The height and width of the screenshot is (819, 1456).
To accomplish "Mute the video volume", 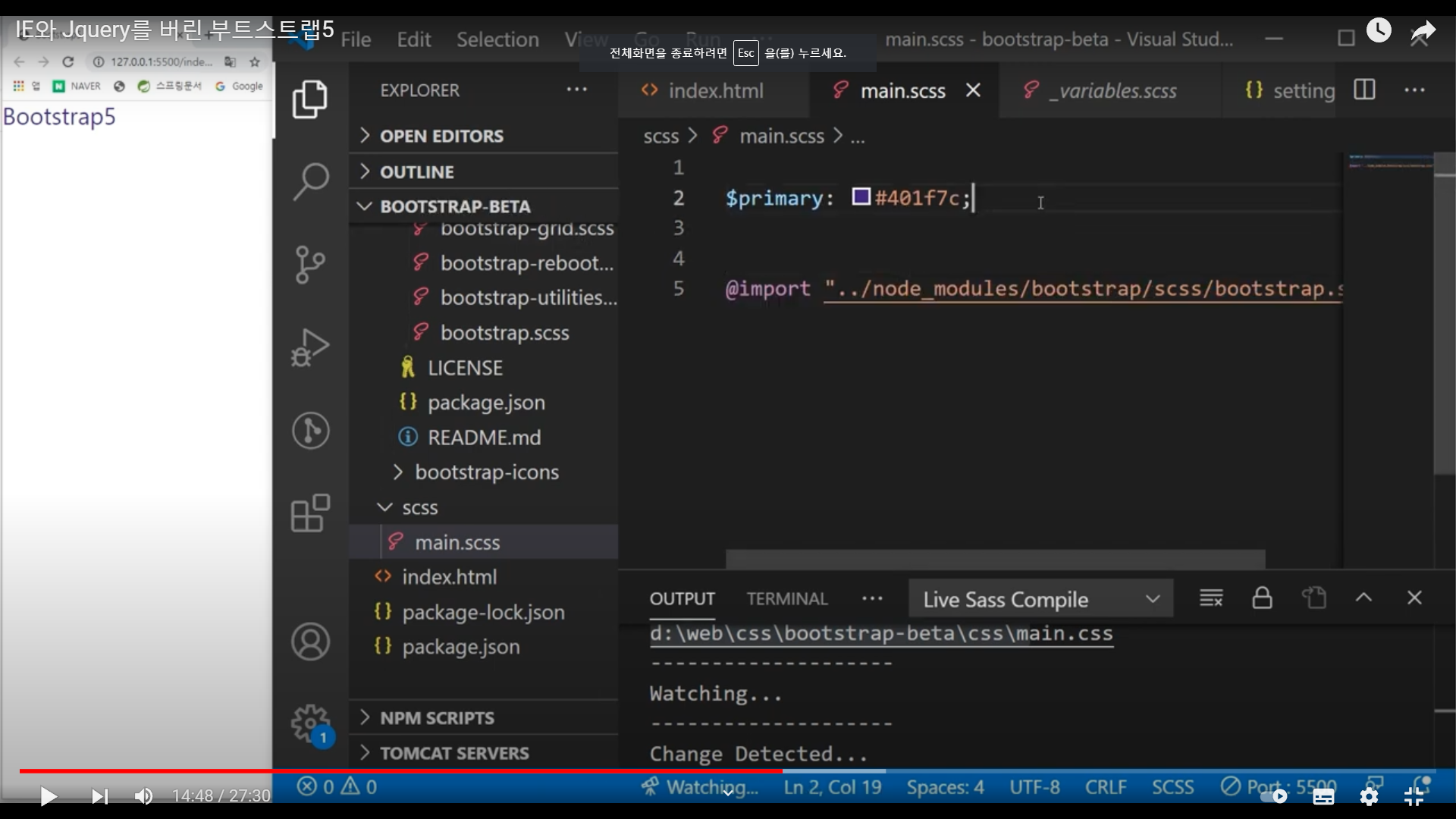I will pos(143,796).
